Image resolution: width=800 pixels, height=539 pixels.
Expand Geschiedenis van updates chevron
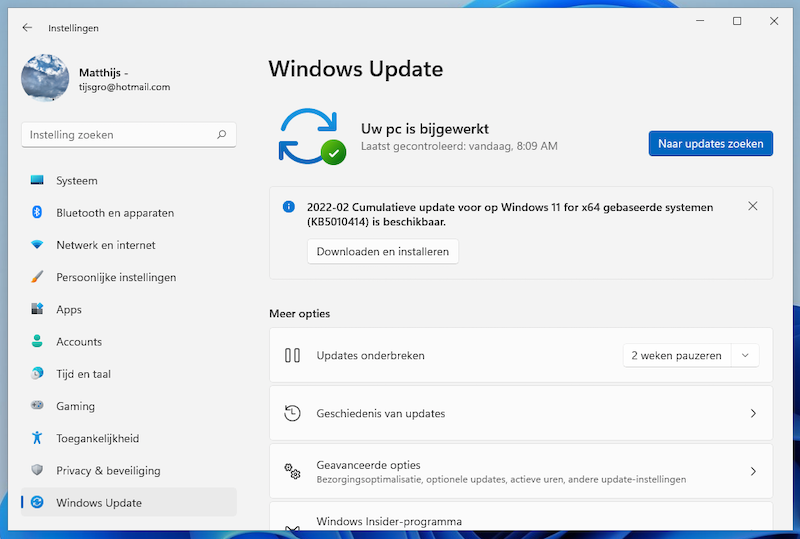pyautogui.click(x=753, y=413)
